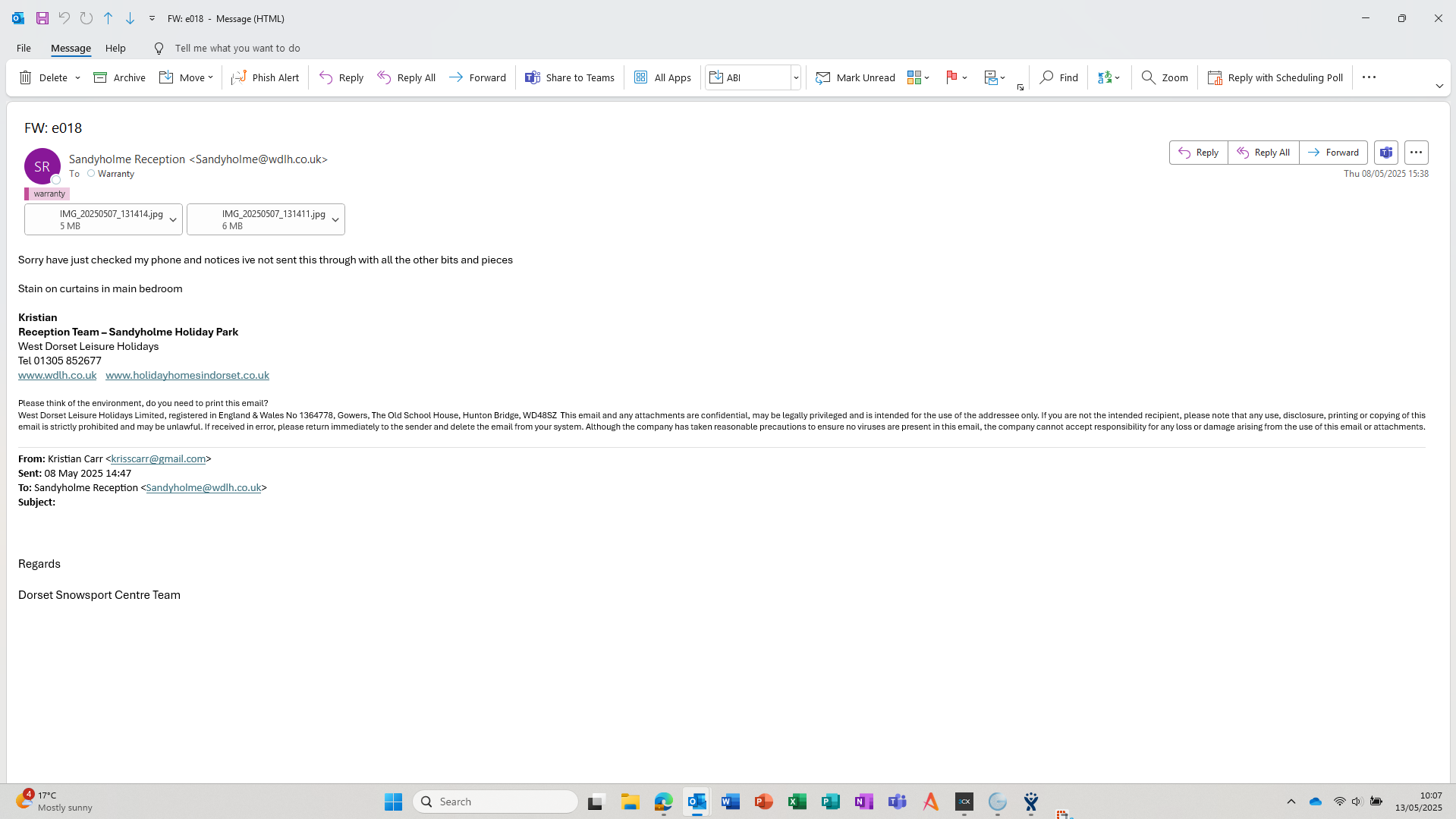1456x819 pixels.
Task: Click Reply All in the ribbon
Action: pos(407,77)
